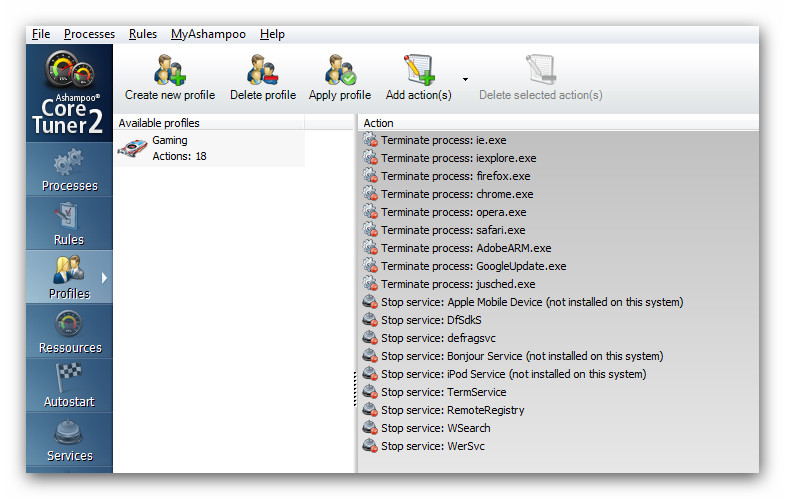Viewport: 785px width, 499px height.
Task: Select the Gaming profile name
Action: click(x=170, y=140)
